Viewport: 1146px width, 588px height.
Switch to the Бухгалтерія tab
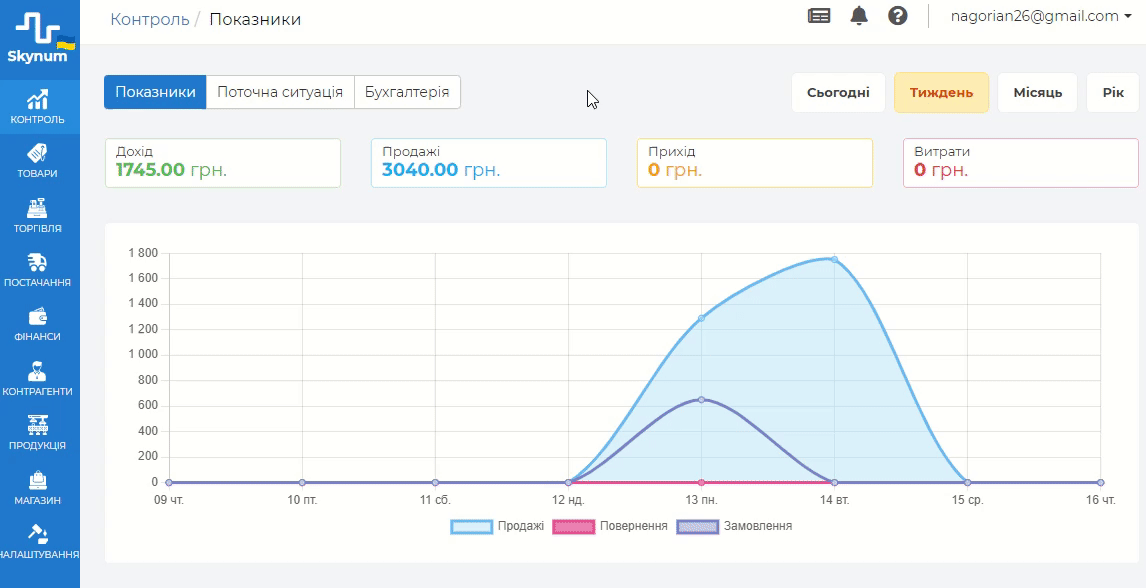click(407, 92)
